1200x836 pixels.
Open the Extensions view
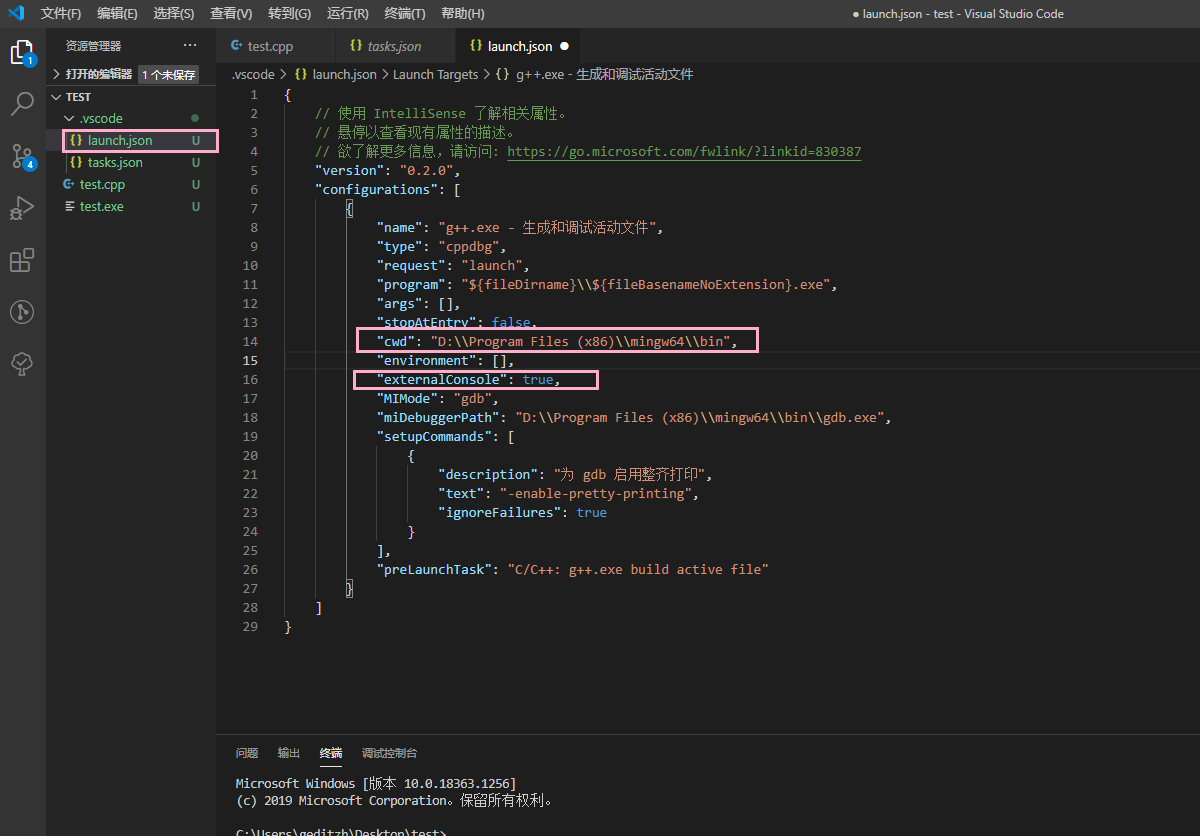[x=22, y=260]
